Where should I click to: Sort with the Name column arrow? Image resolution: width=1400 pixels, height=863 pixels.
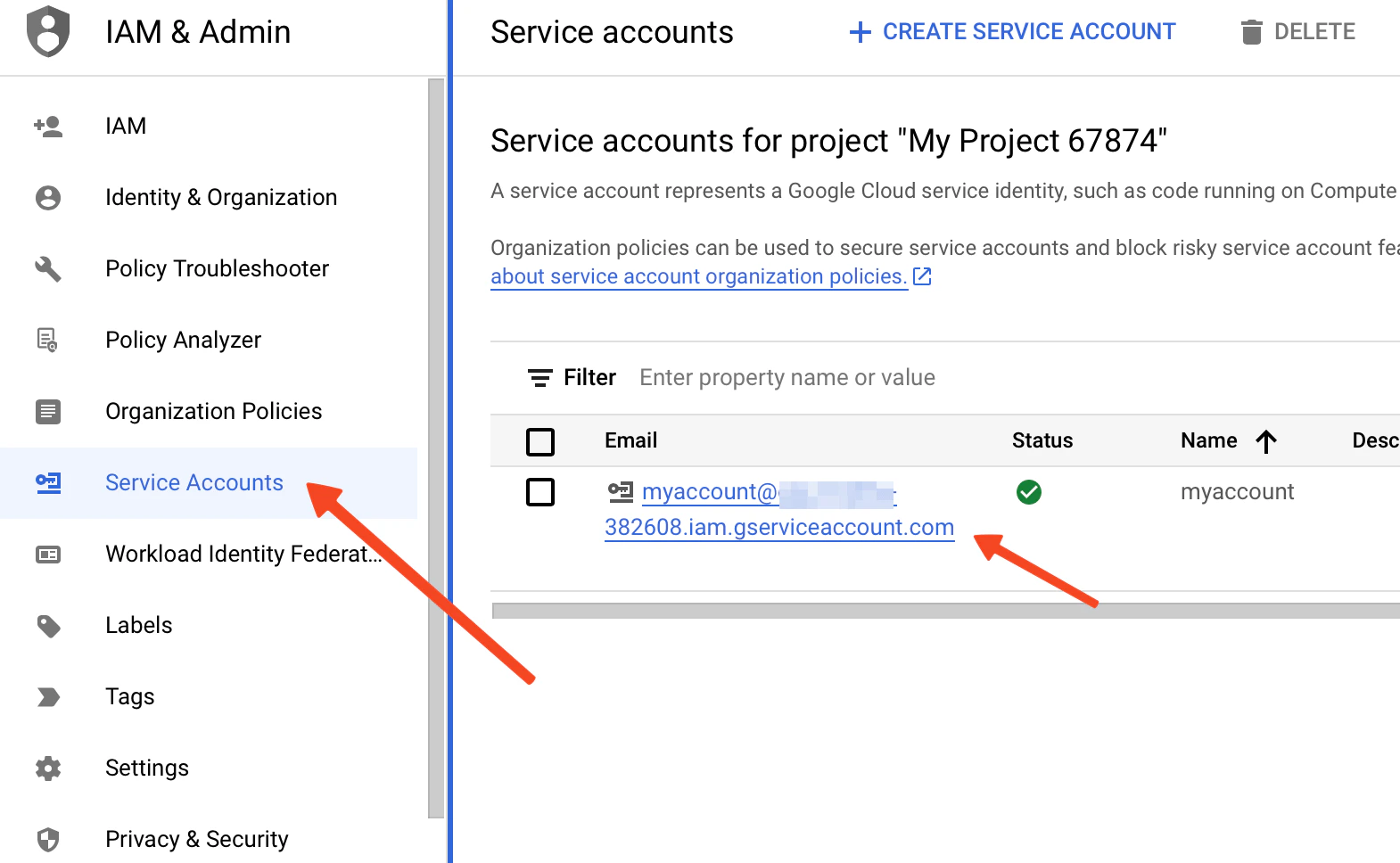pyautogui.click(x=1266, y=440)
